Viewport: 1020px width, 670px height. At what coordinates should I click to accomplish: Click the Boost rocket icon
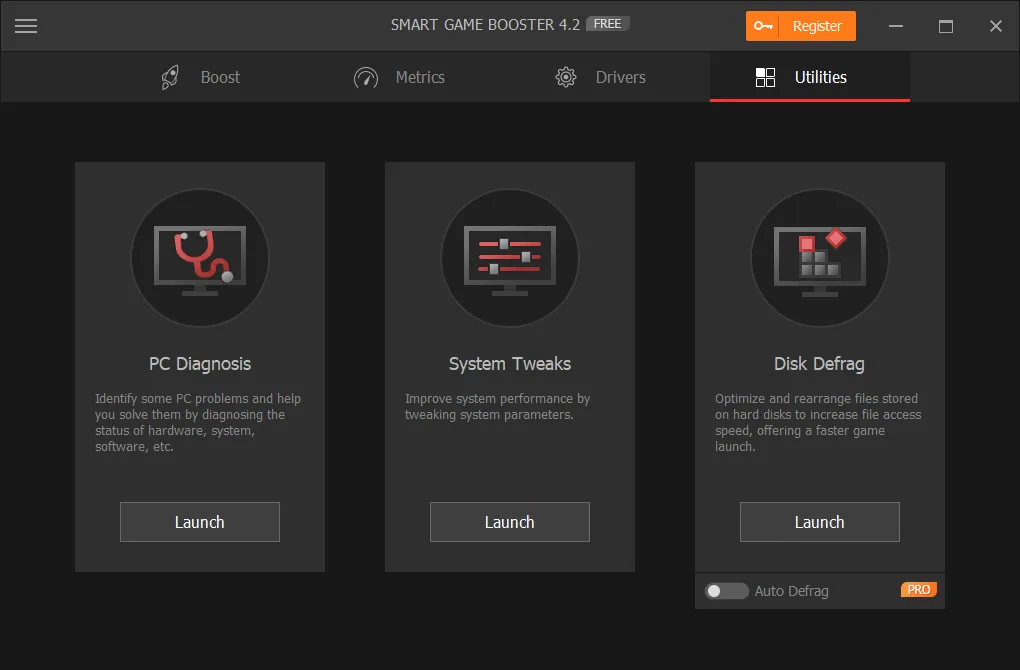coord(168,76)
